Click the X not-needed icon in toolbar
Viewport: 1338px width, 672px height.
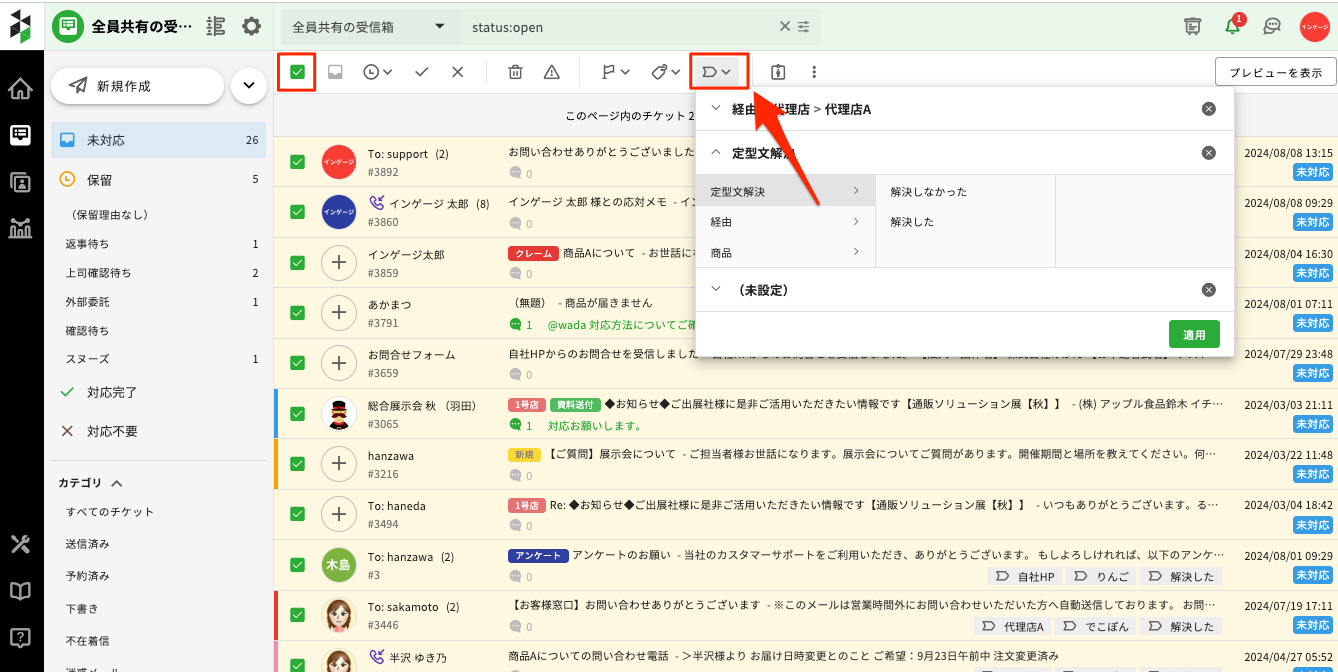457,72
